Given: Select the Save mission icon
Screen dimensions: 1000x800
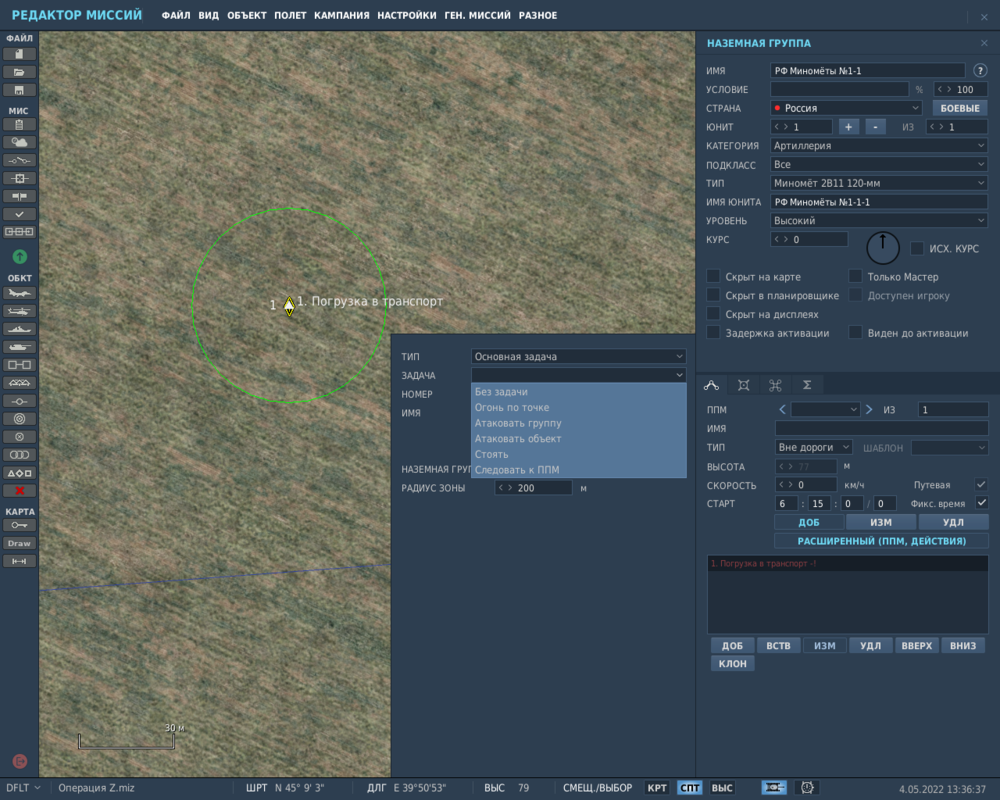Looking at the screenshot, I should [x=21, y=90].
